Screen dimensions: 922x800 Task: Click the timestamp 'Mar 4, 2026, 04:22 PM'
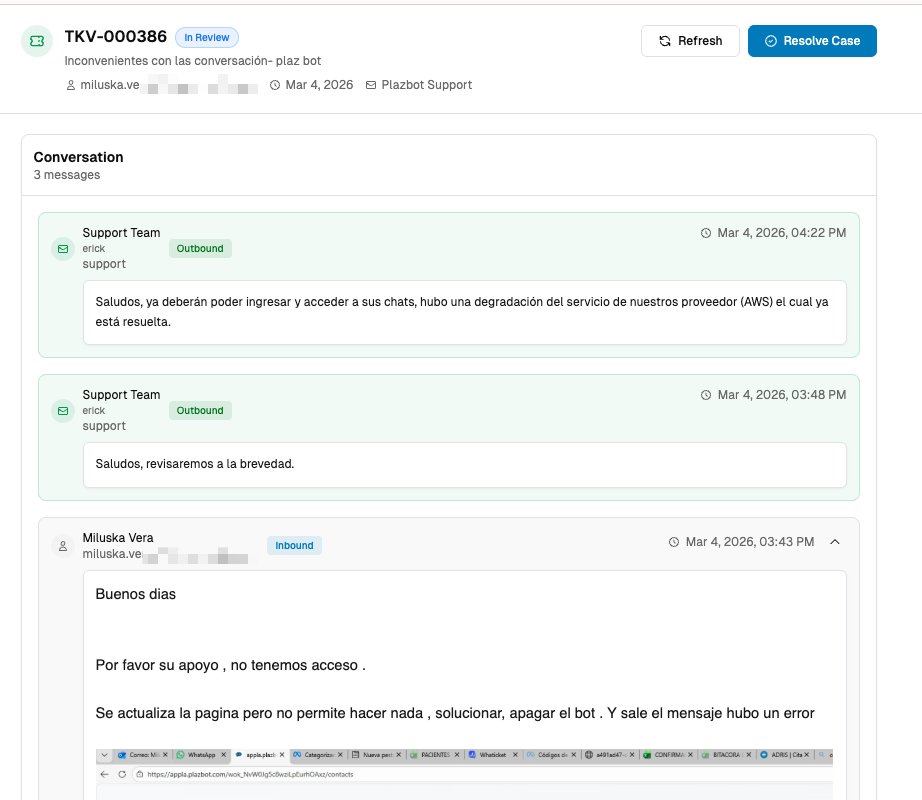781,233
